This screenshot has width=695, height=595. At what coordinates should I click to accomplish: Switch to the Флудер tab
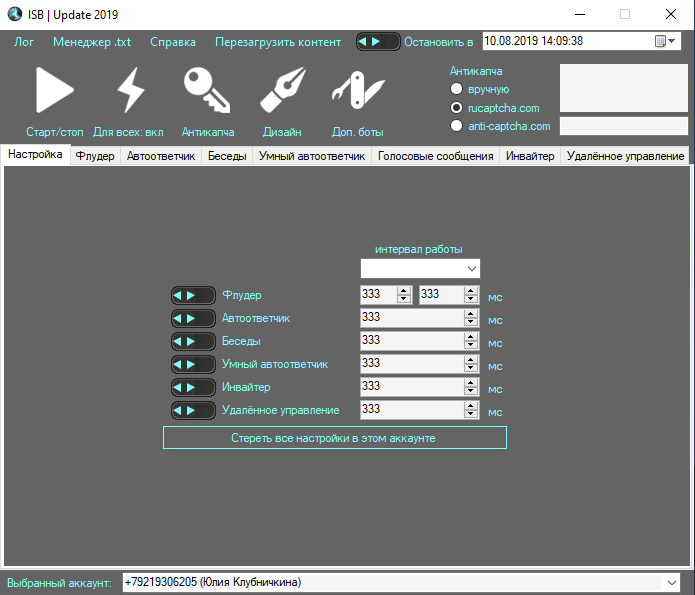point(95,156)
